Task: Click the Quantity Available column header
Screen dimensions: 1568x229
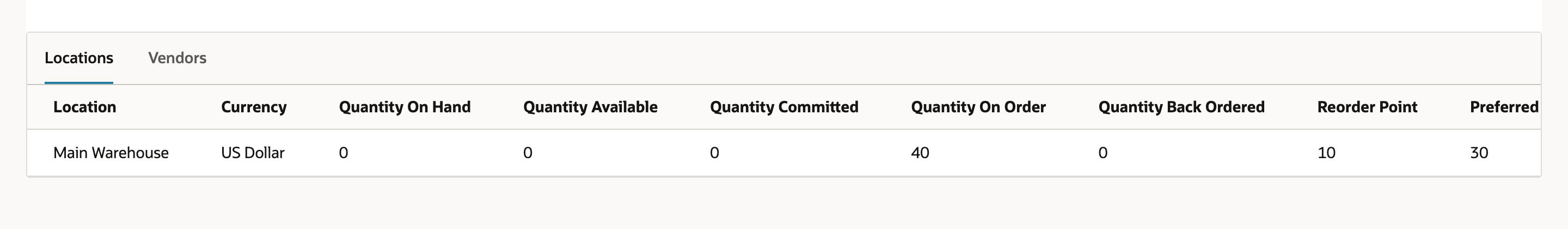Action: [590, 107]
